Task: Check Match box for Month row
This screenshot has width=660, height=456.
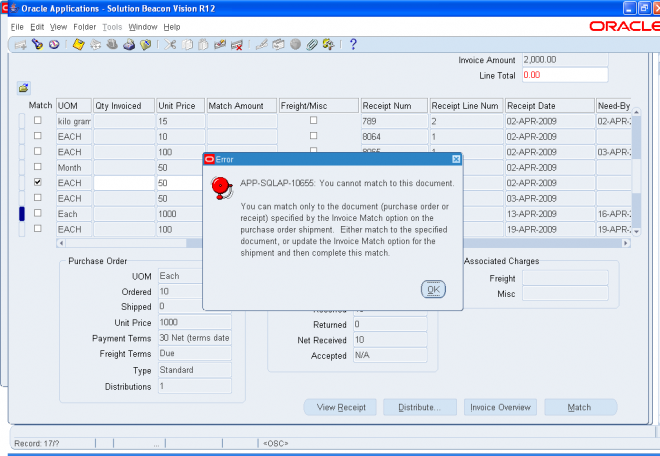Action: coord(38,167)
